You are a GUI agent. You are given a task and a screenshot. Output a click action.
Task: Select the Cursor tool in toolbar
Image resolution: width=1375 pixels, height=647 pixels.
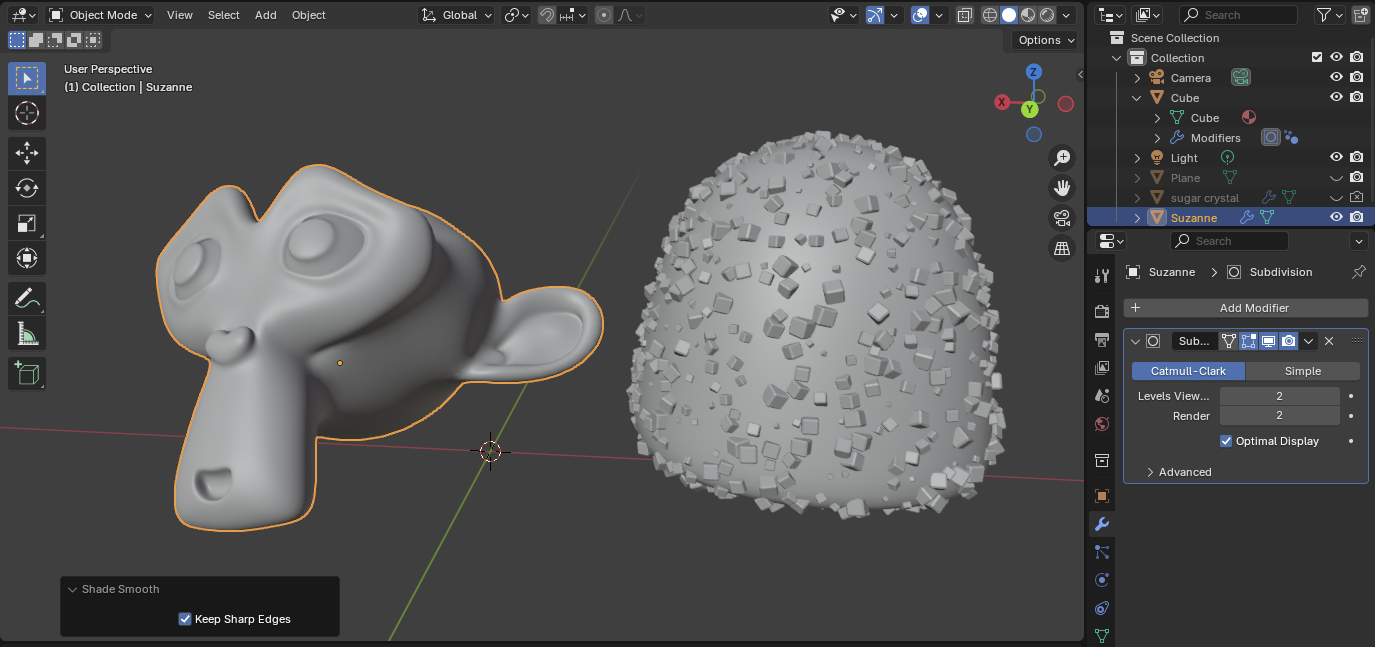pos(27,113)
